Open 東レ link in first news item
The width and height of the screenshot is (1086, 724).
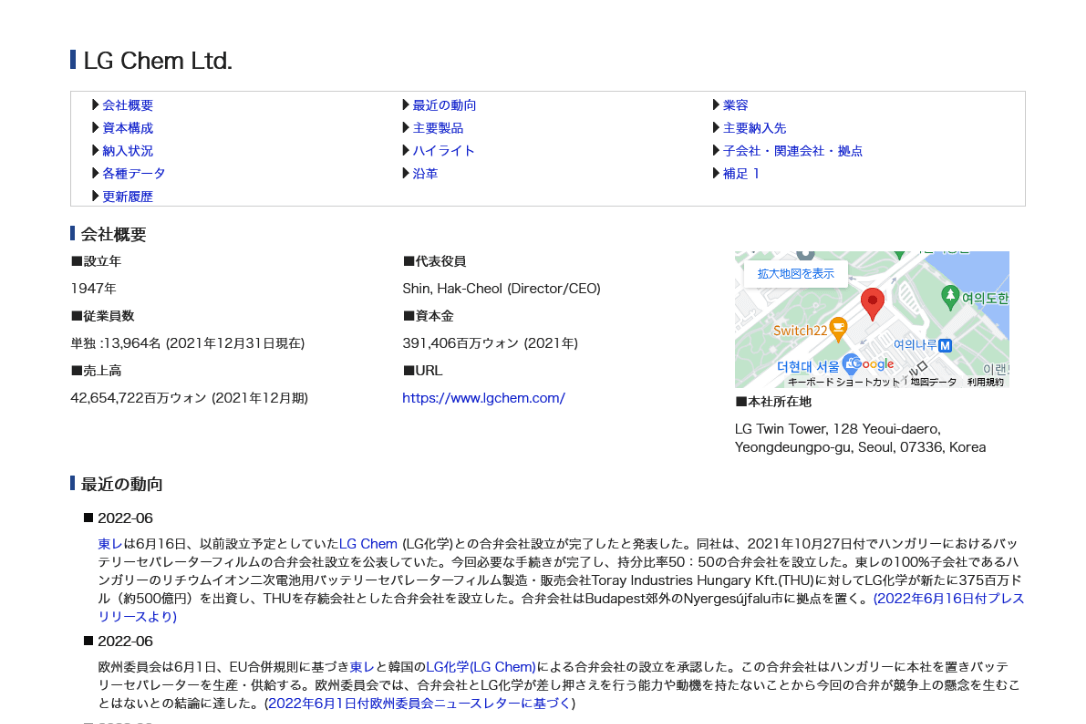click(110, 544)
